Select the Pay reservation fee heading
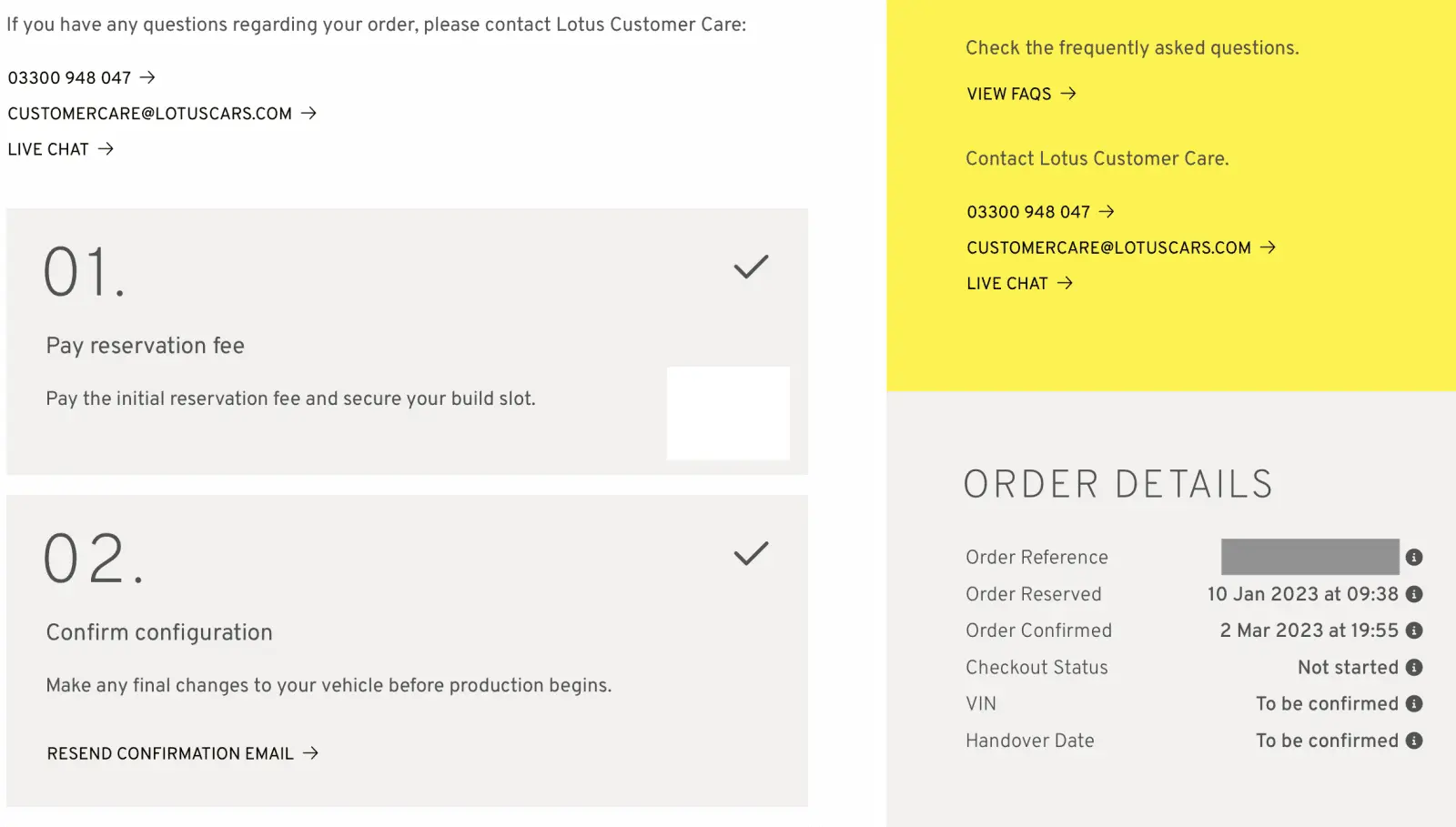The width and height of the screenshot is (1456, 827). pos(146,346)
